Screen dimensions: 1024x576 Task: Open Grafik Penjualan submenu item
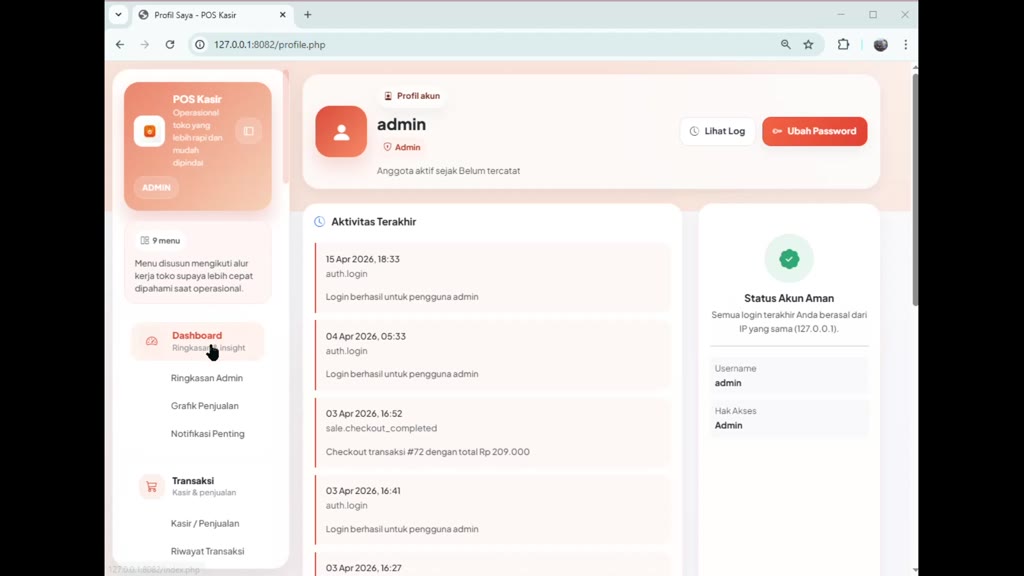(x=205, y=406)
